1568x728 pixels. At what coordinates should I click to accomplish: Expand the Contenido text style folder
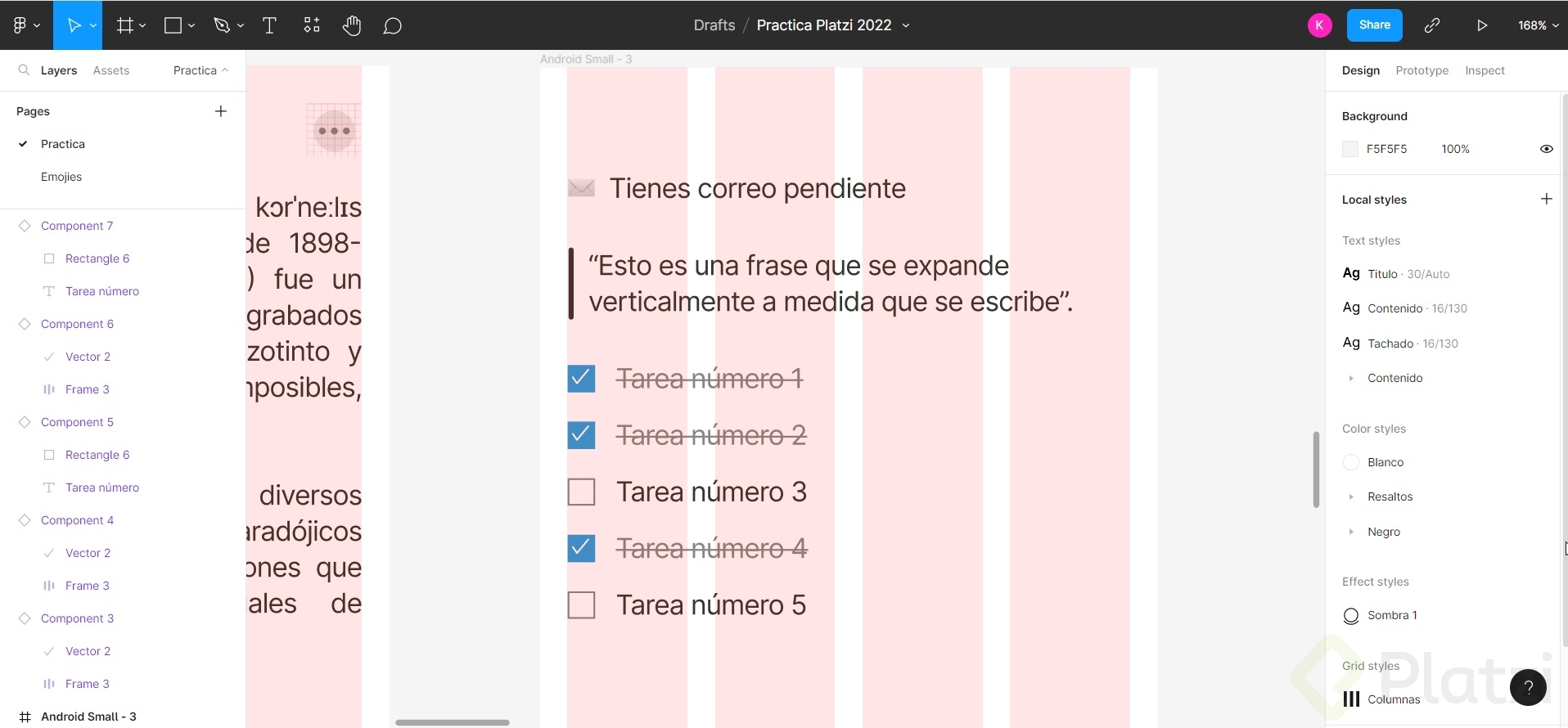click(1351, 378)
